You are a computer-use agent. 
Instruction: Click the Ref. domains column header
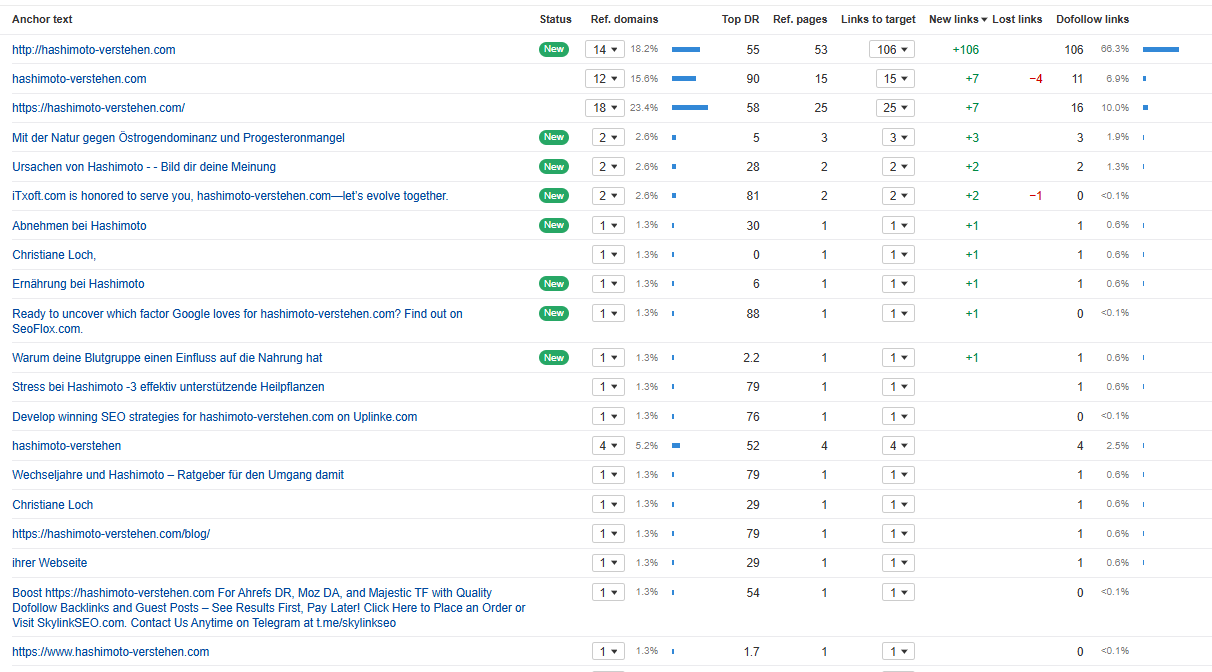point(624,19)
